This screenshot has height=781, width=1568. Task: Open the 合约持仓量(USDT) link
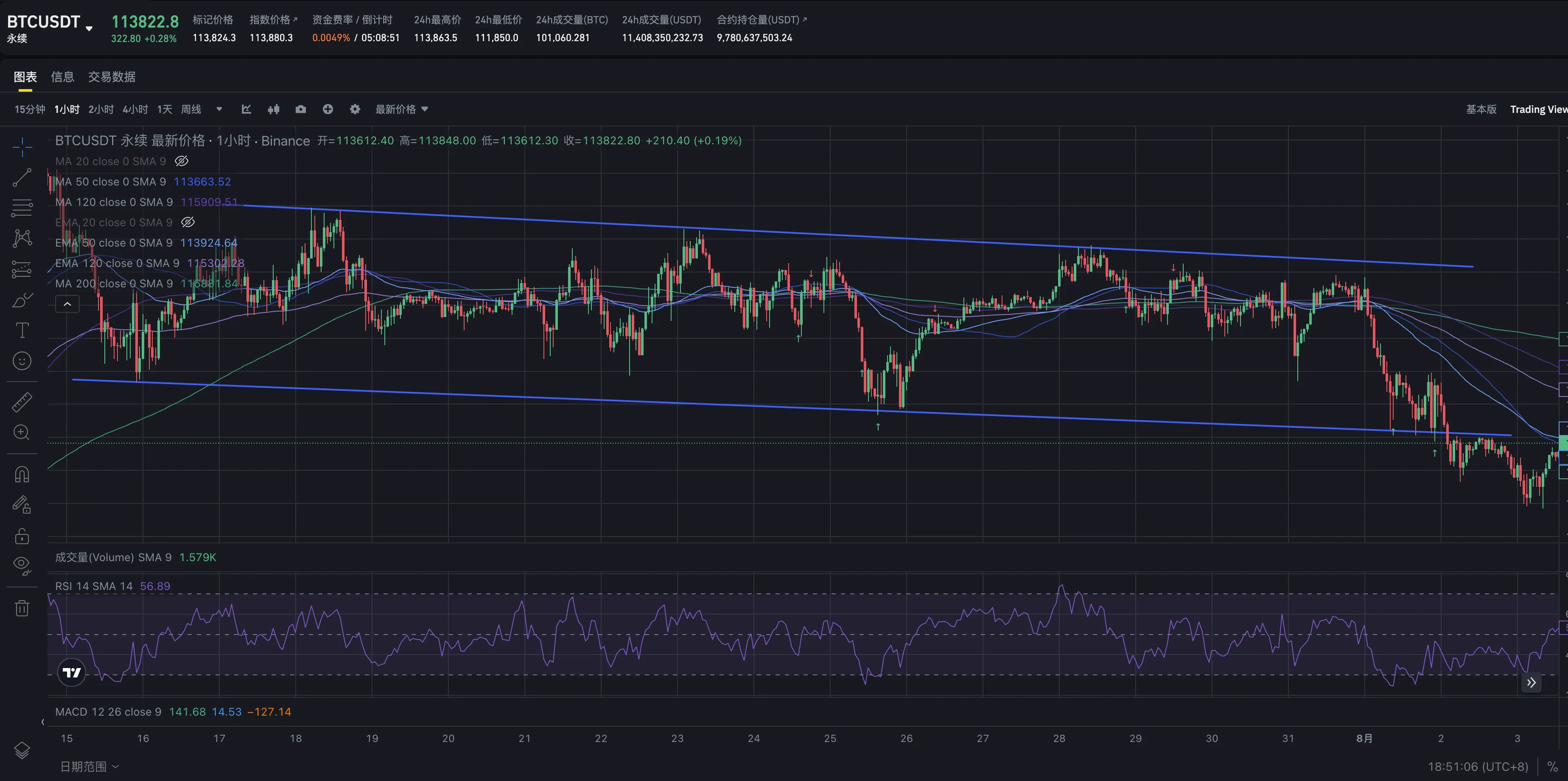coord(762,20)
